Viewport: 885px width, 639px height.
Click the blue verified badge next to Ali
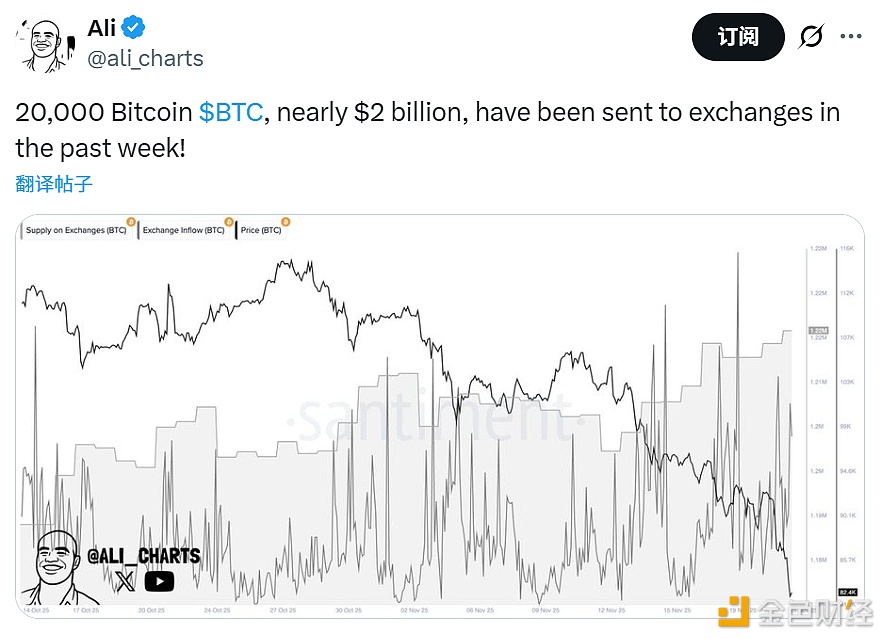(x=136, y=28)
